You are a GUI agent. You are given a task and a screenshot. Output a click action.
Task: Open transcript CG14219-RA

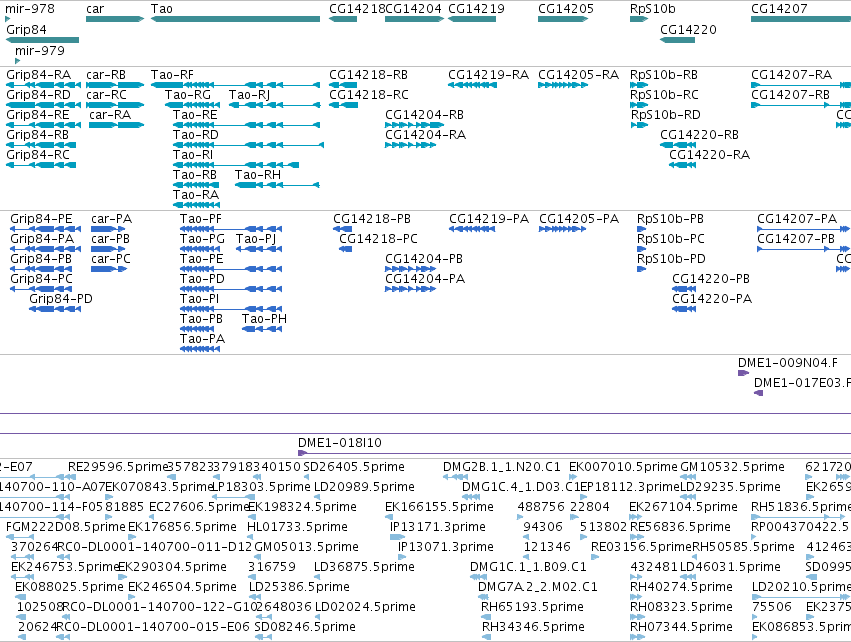(472, 85)
